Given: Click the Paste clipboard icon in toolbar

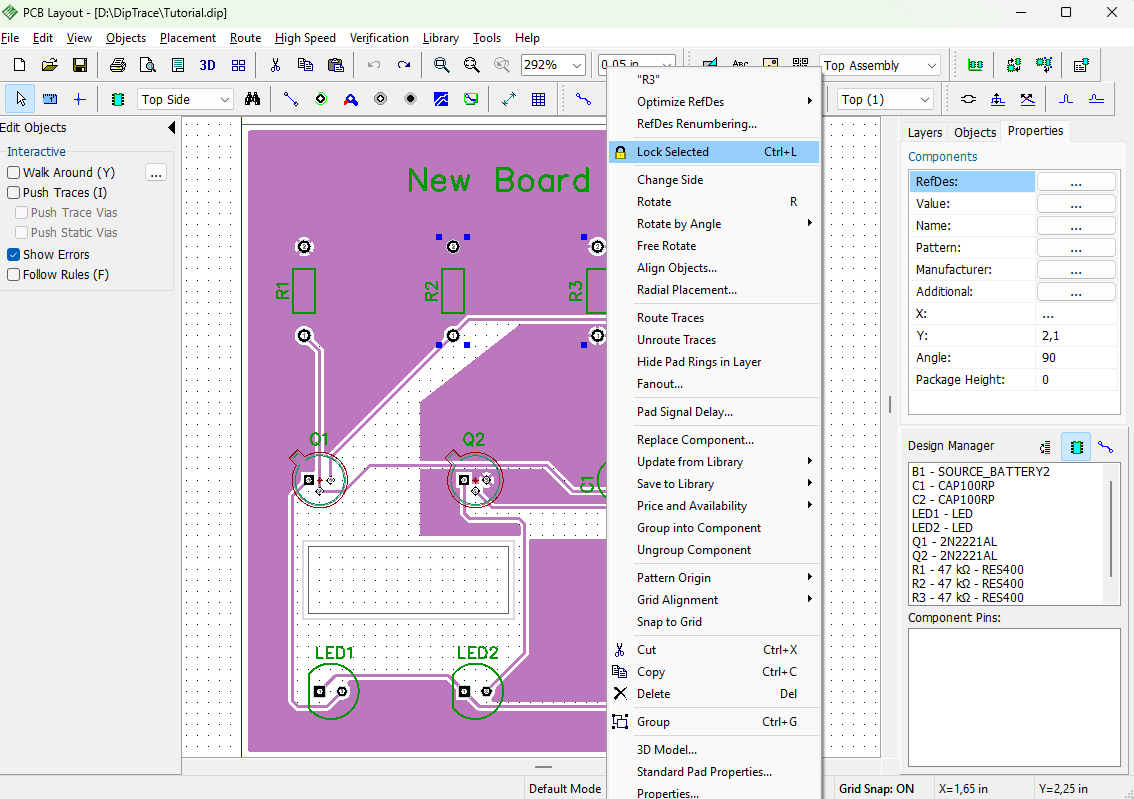Looking at the screenshot, I should [x=336, y=65].
